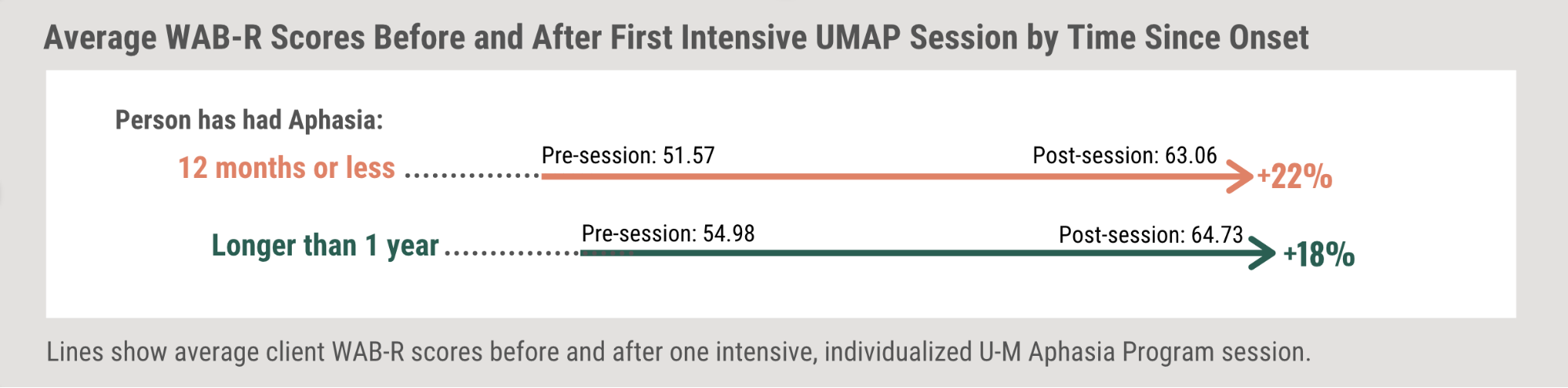The height and width of the screenshot is (388, 1568).
Task: Click the 'Pre-session: 51.57' value
Action: tap(628, 155)
